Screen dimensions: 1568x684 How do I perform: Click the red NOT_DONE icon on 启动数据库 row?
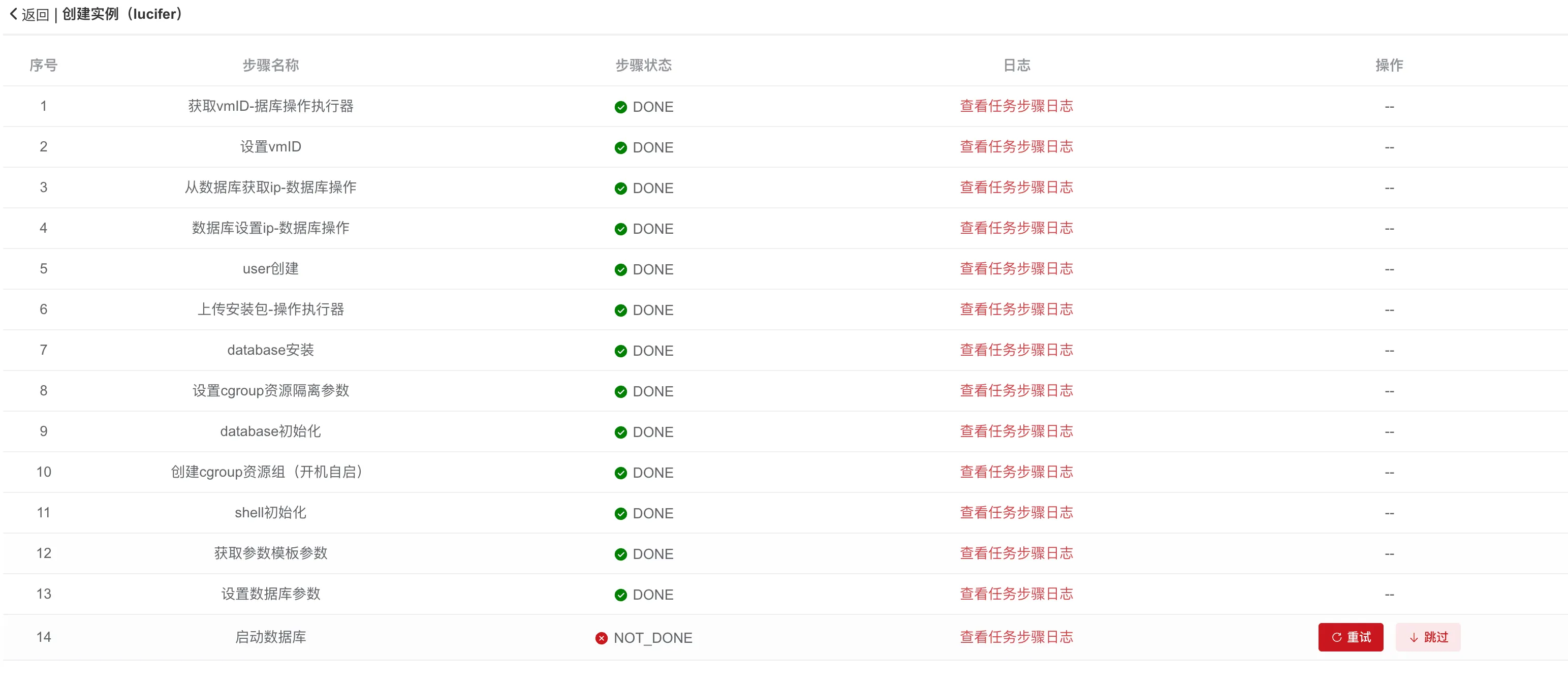point(602,638)
